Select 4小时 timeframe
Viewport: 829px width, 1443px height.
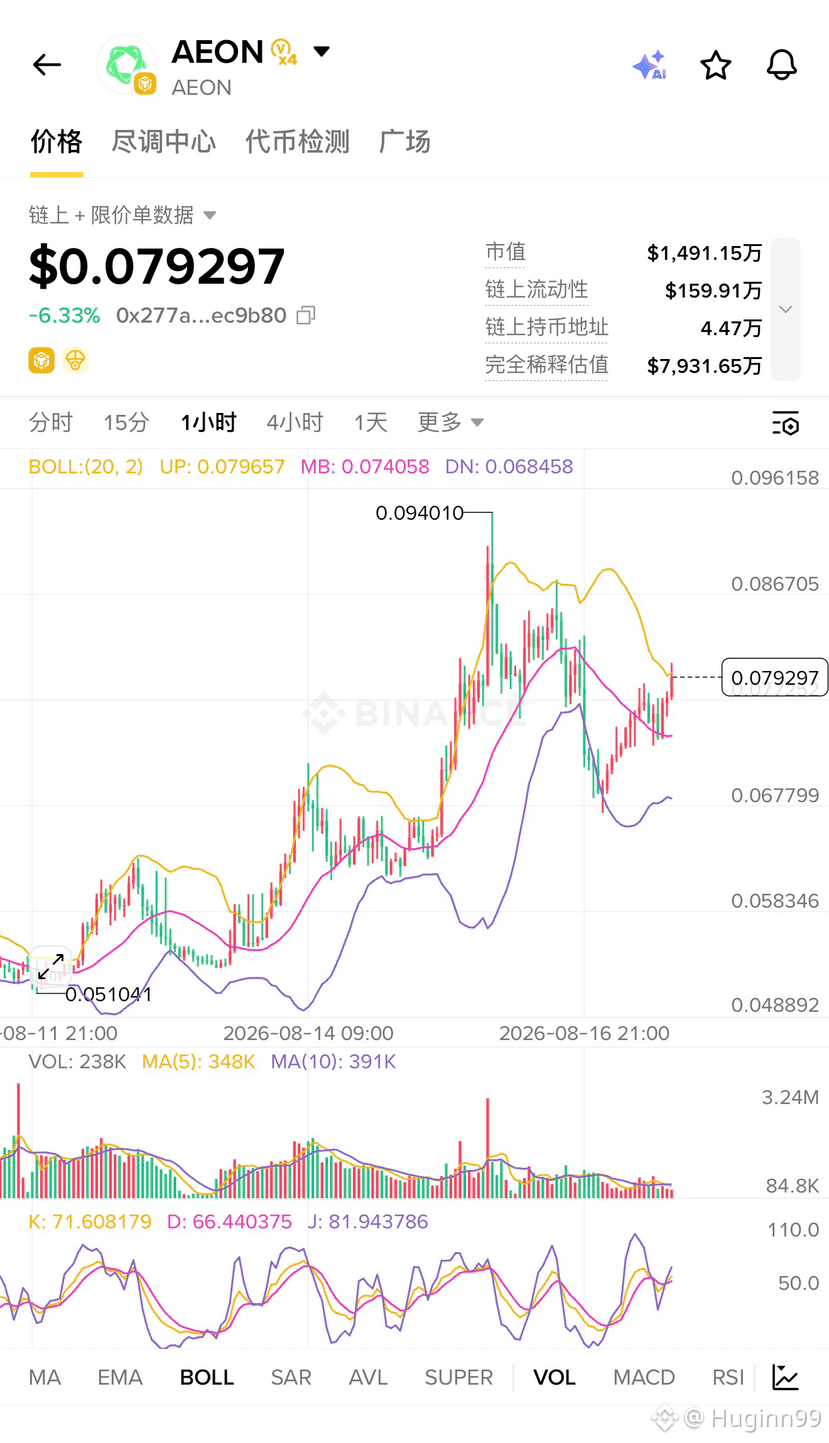295,423
